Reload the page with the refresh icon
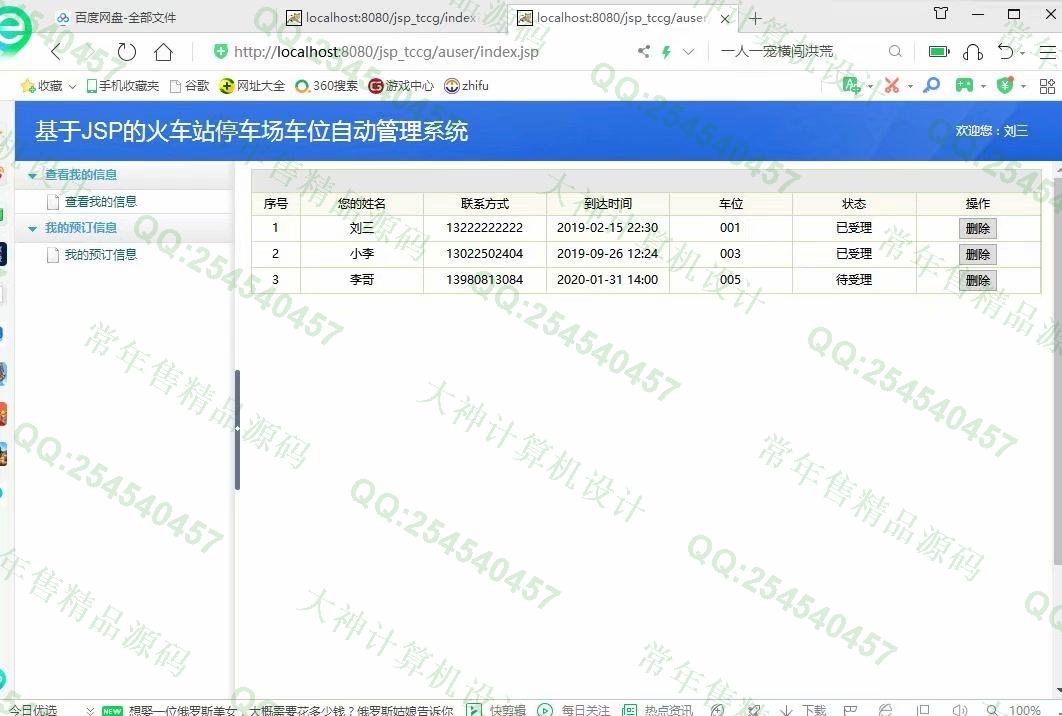The image size is (1062, 716). [127, 51]
